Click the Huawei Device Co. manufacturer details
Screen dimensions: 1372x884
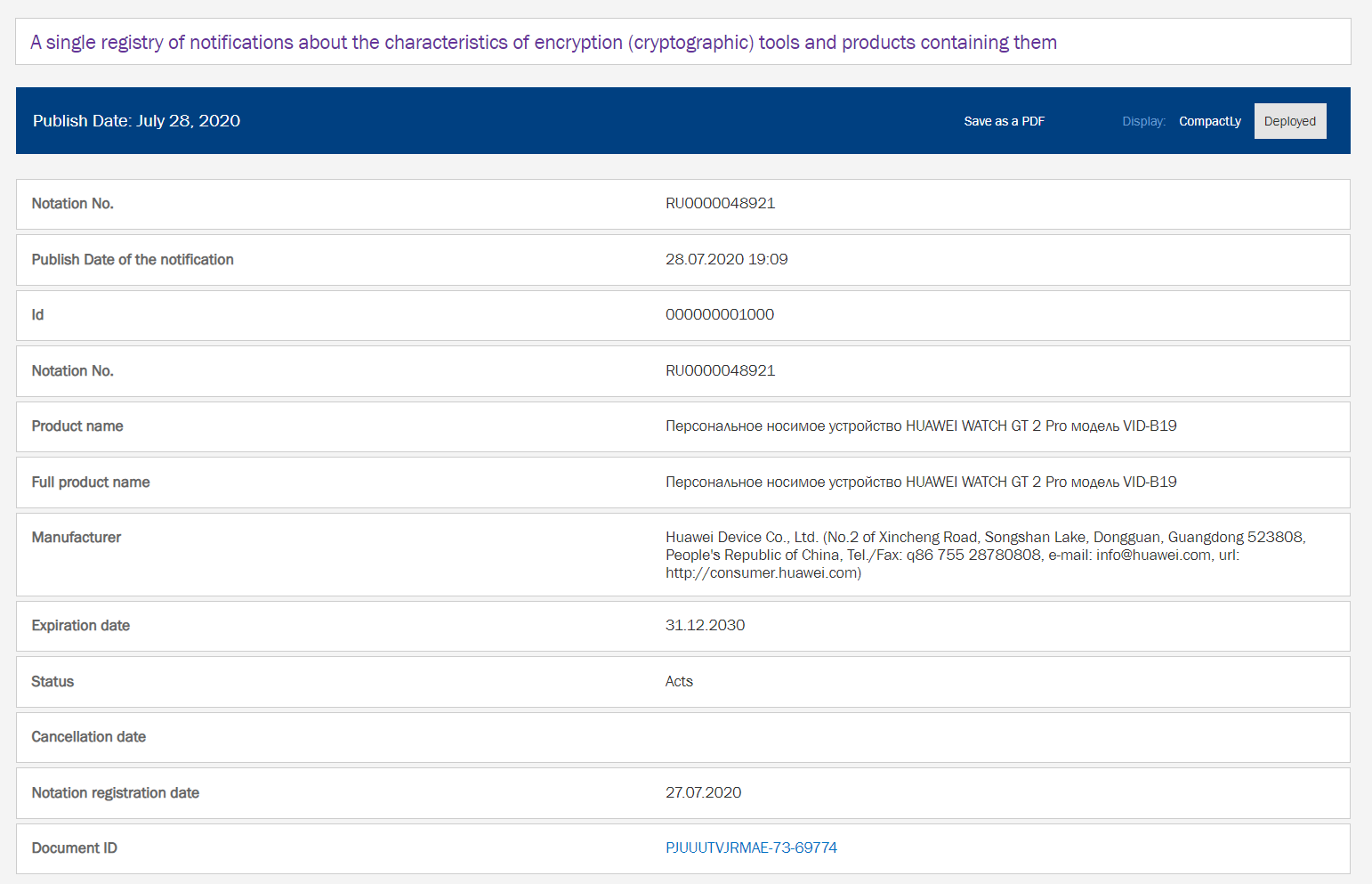(986, 555)
